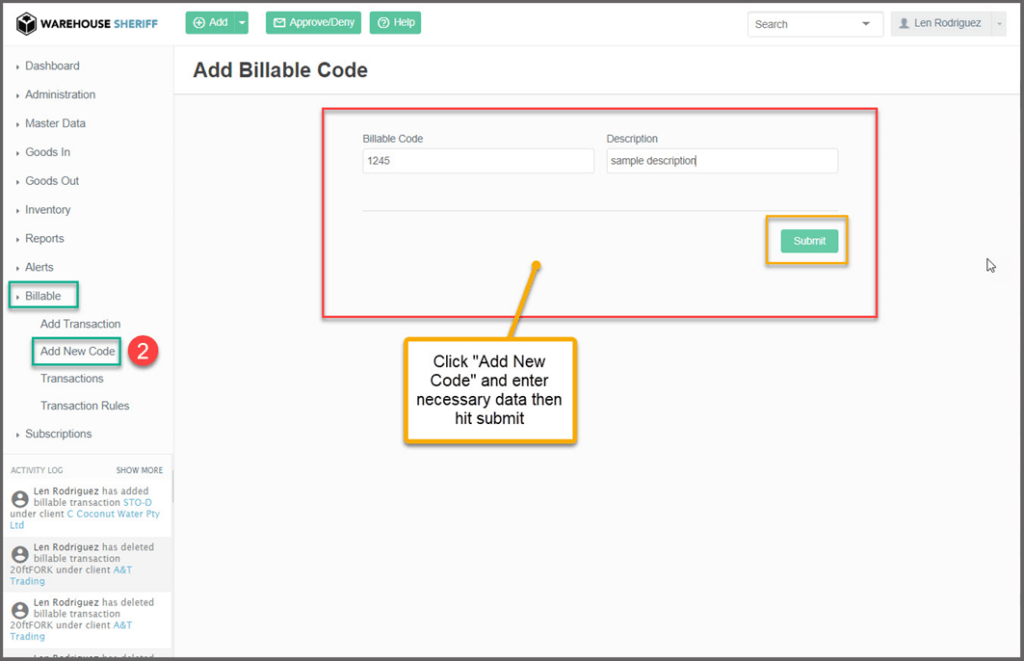This screenshot has width=1024, height=661.
Task: Click the green Add button
Action: [x=210, y=23]
